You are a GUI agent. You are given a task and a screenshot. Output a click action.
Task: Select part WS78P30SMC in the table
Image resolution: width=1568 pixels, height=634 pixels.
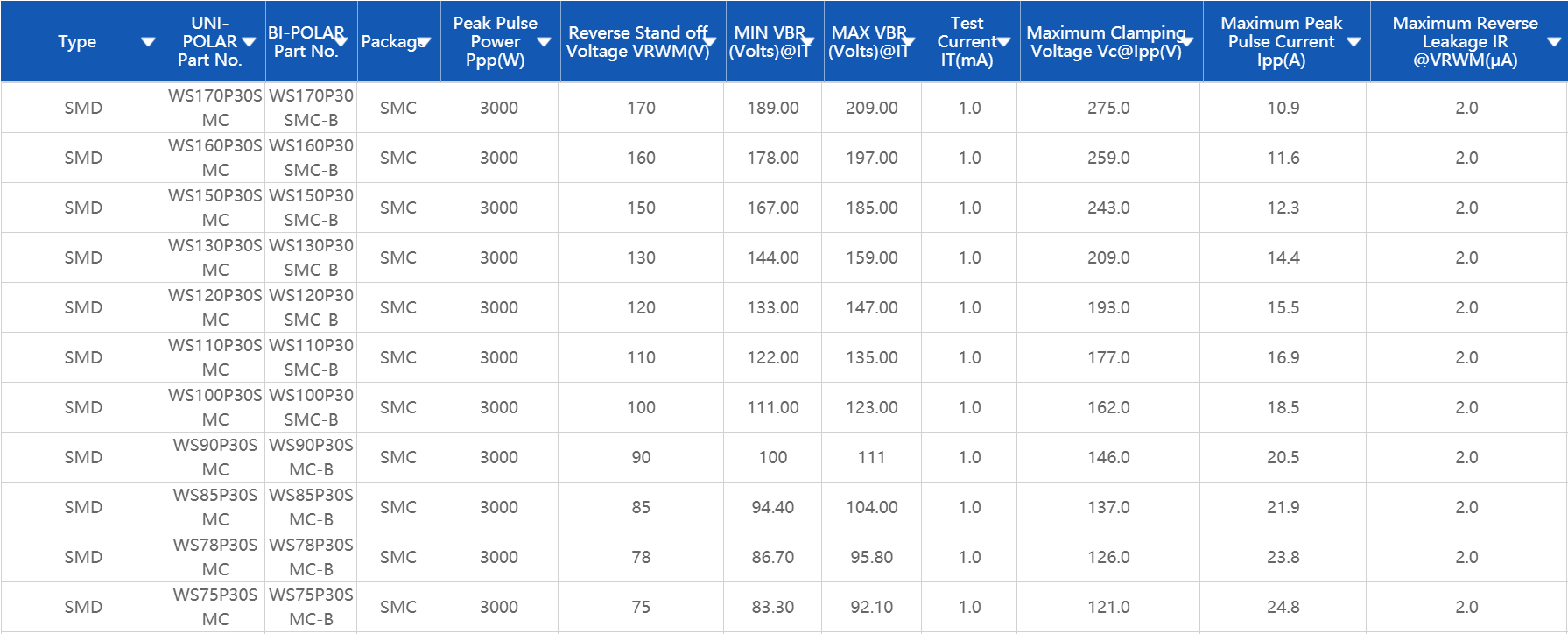(215, 557)
